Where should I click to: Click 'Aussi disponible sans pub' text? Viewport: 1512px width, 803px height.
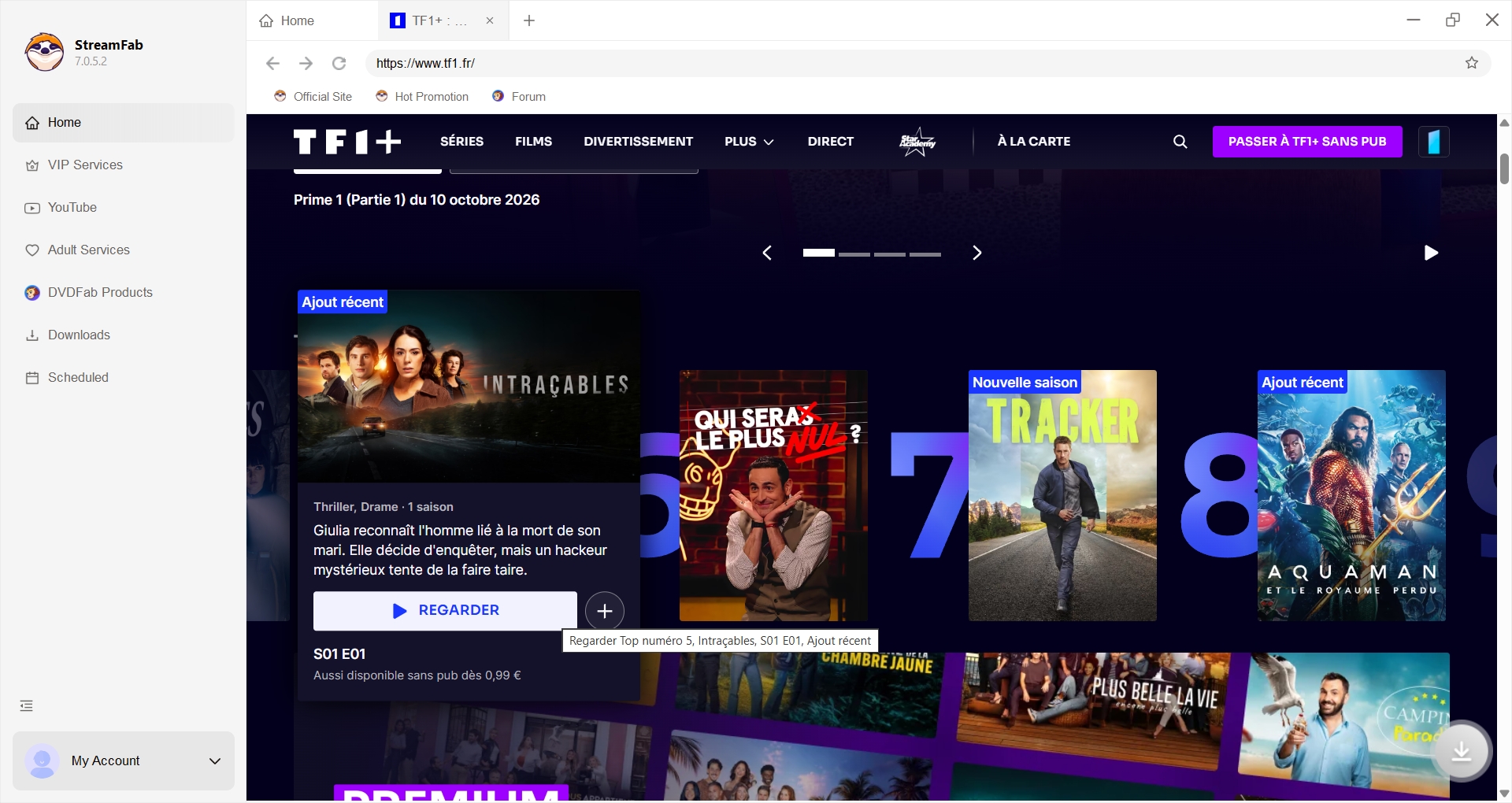(417, 675)
